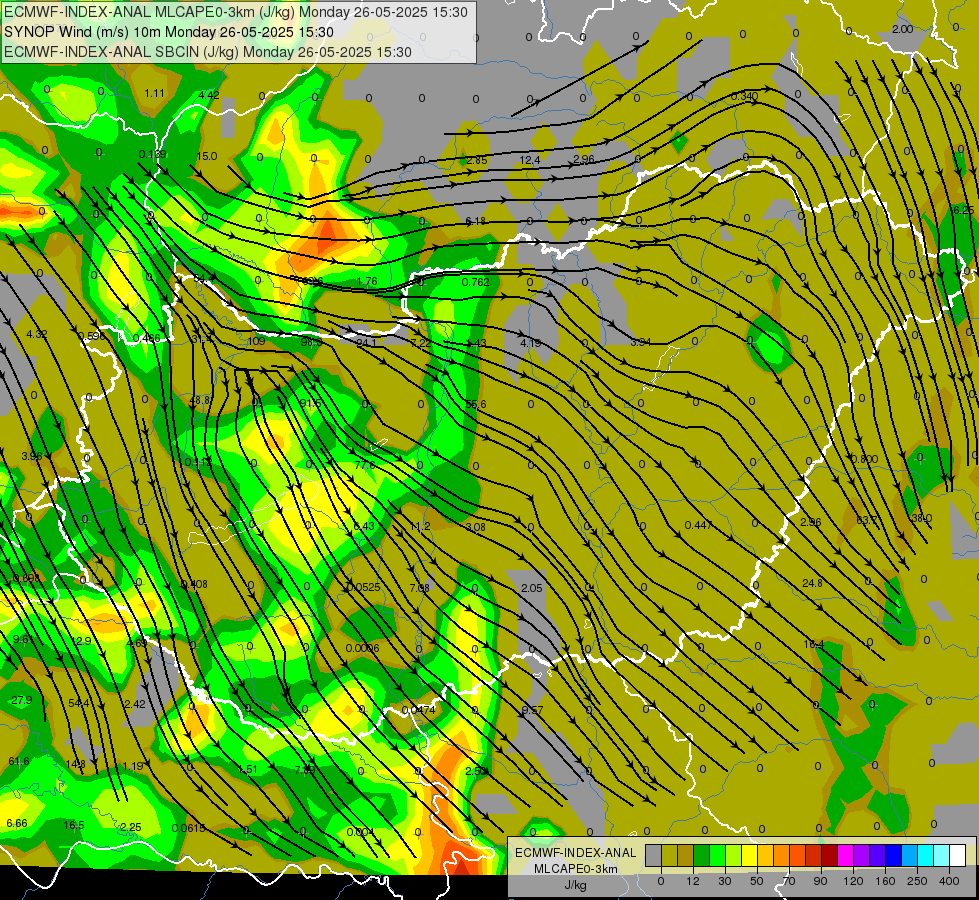Click the bright green legend swatch
979x900 pixels.
click(x=717, y=856)
